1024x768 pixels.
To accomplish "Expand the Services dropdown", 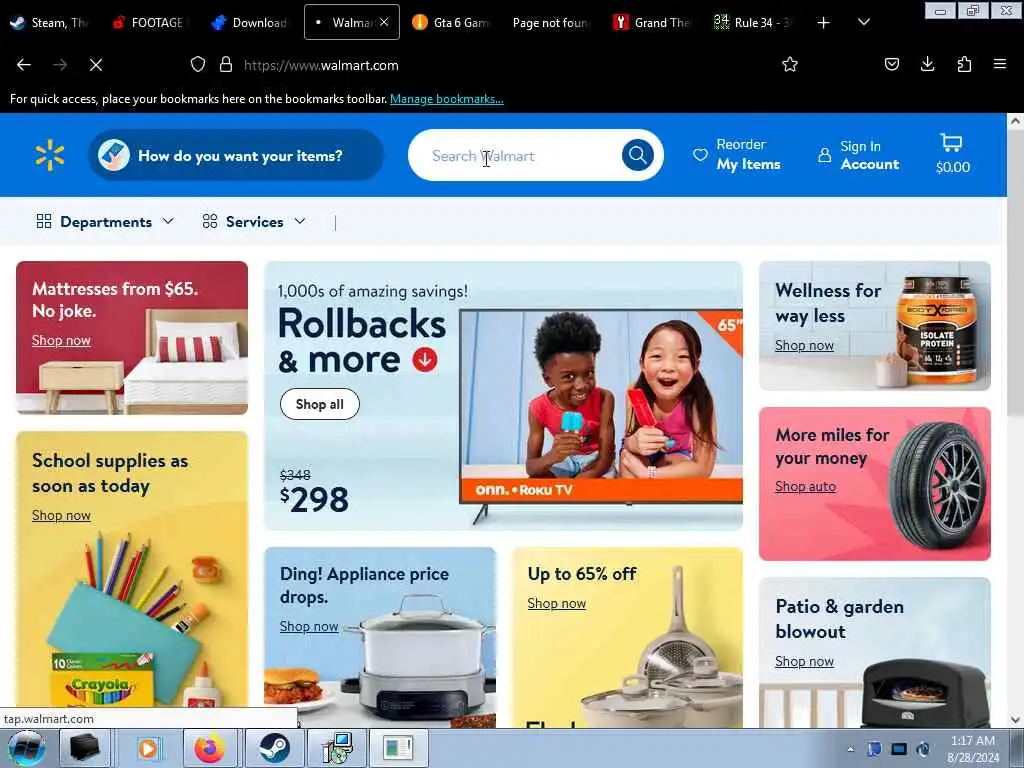I will 254,222.
